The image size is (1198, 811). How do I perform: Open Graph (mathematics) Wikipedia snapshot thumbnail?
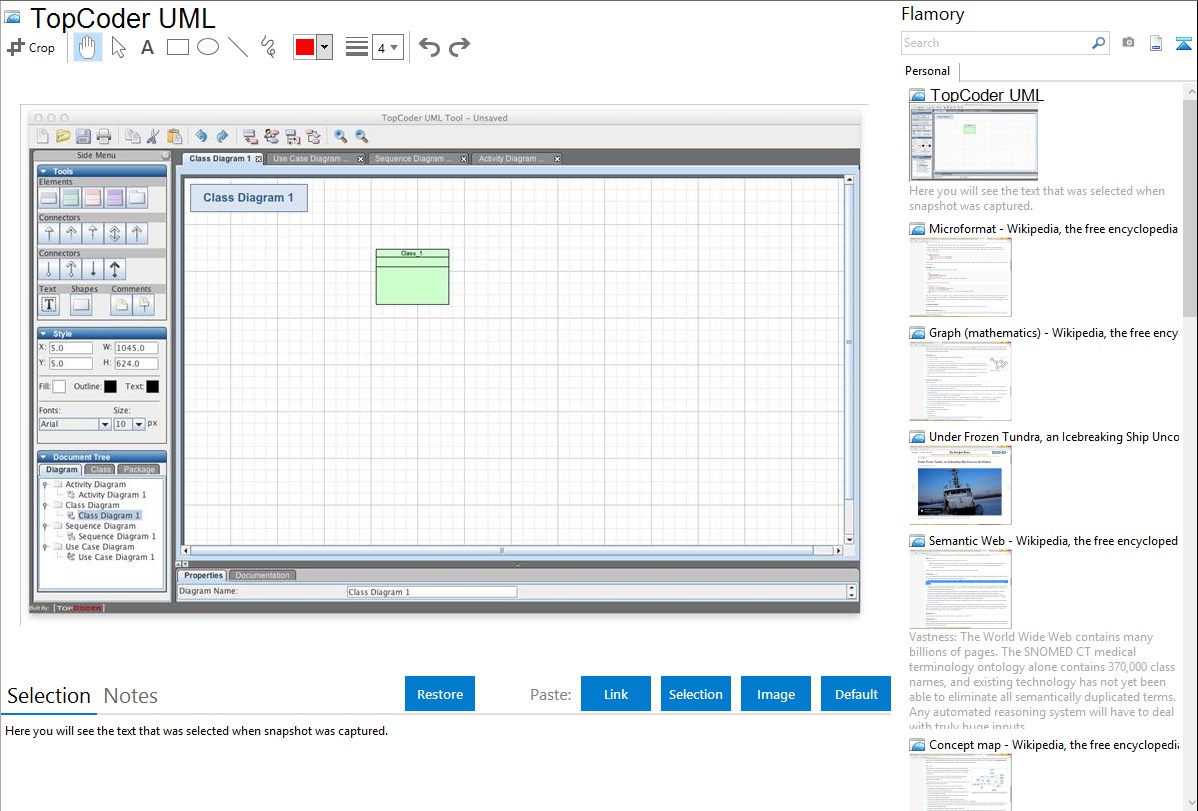[960, 381]
